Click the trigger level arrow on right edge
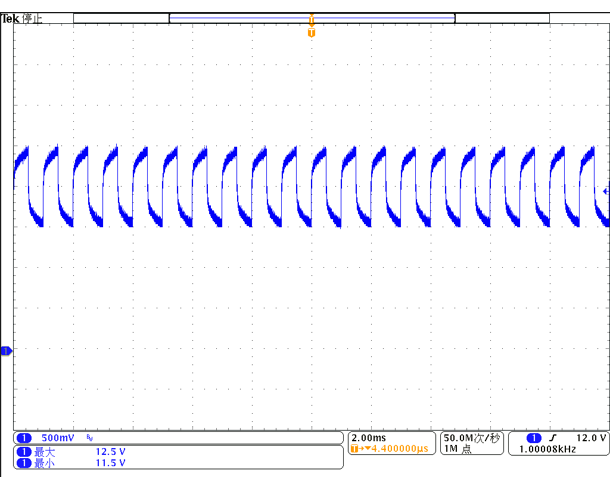The image size is (610, 477). [x=606, y=191]
